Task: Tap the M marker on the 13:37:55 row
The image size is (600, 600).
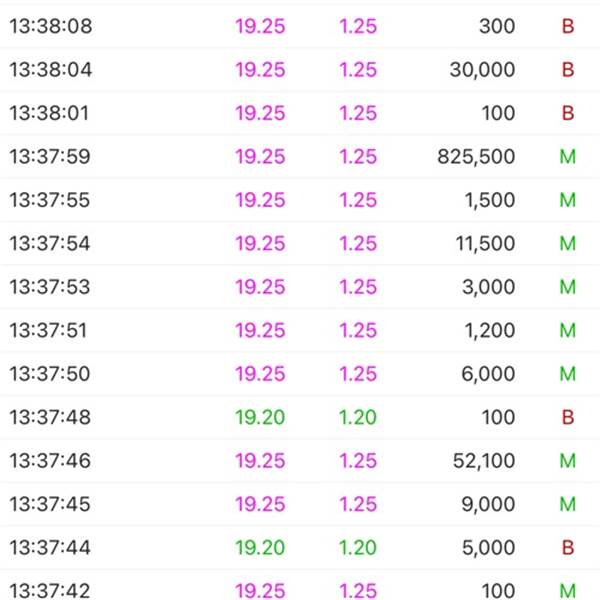Action: click(x=567, y=200)
